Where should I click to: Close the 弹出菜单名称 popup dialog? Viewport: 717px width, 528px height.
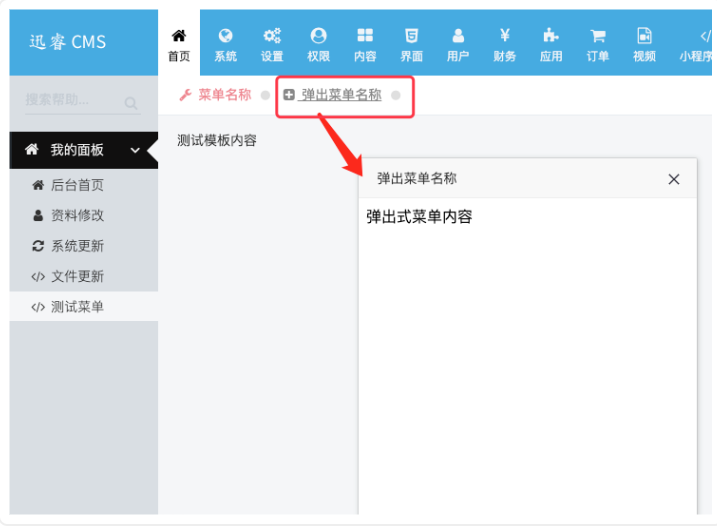tap(674, 179)
